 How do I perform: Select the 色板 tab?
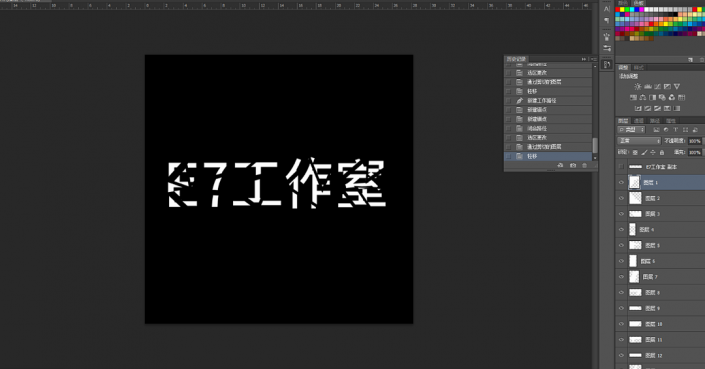pos(638,3)
